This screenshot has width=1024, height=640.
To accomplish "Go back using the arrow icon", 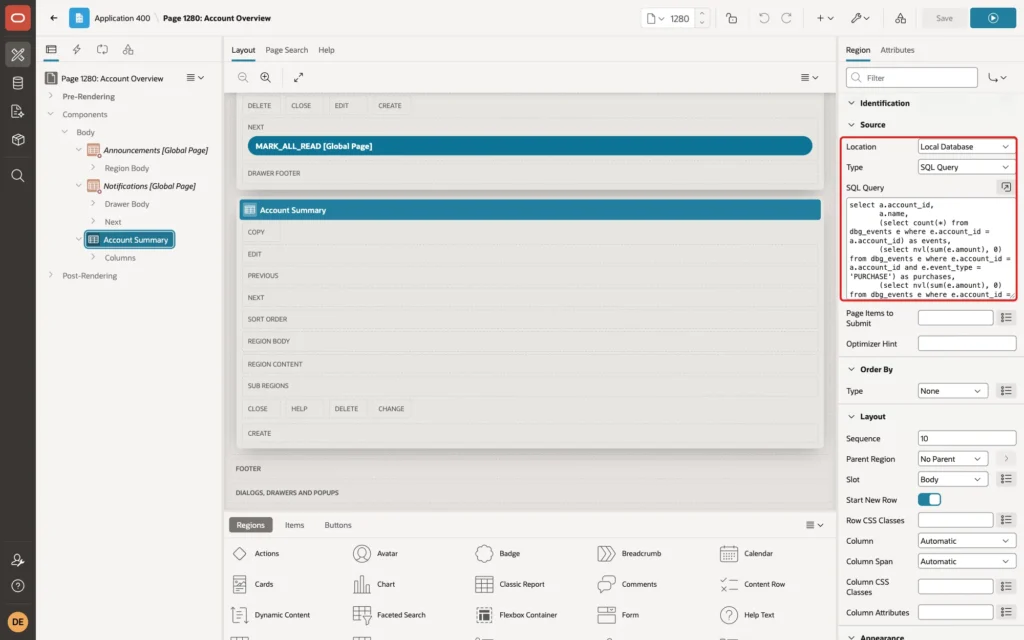I will coord(54,18).
